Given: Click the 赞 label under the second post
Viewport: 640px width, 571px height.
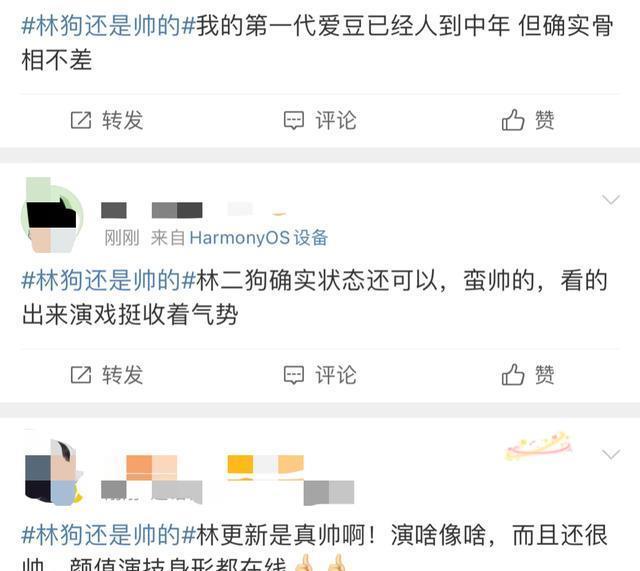Looking at the screenshot, I should point(544,375).
